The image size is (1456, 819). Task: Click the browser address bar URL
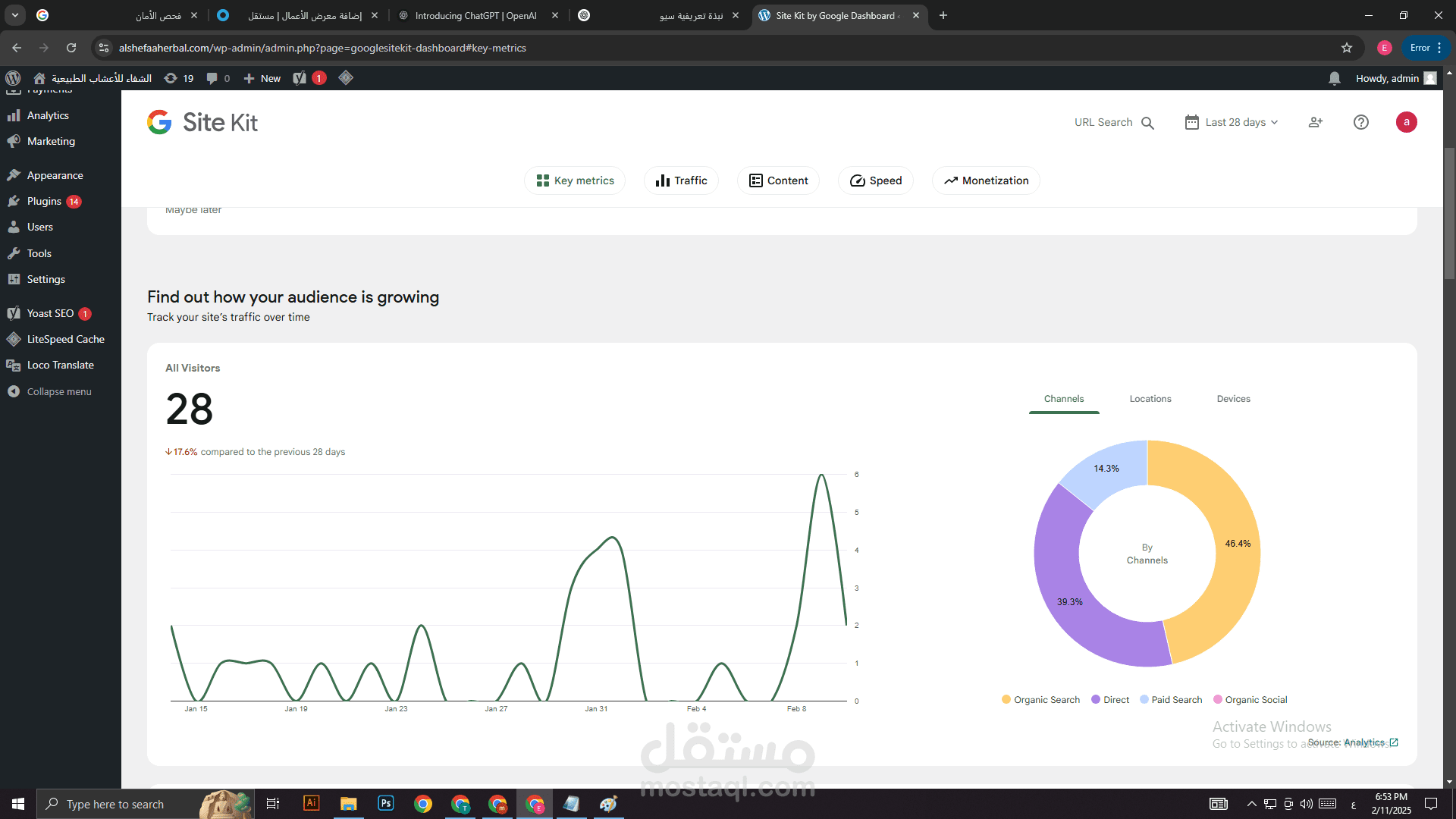[322, 48]
